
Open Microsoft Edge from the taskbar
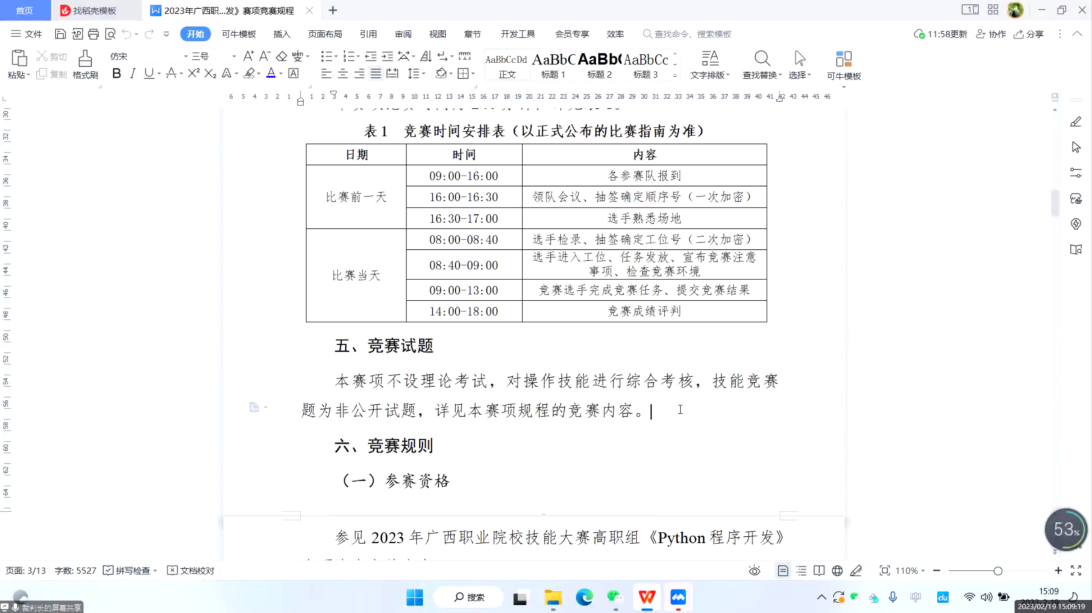pyautogui.click(x=584, y=597)
